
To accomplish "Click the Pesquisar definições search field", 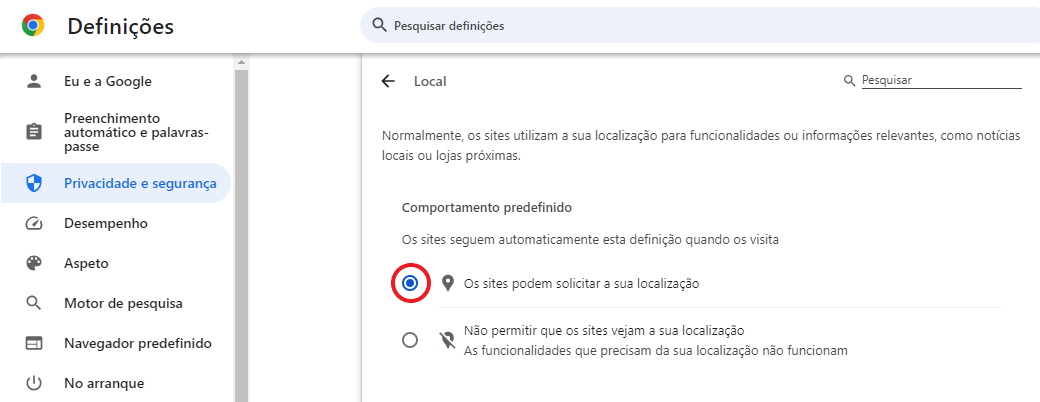I will click(x=700, y=26).
